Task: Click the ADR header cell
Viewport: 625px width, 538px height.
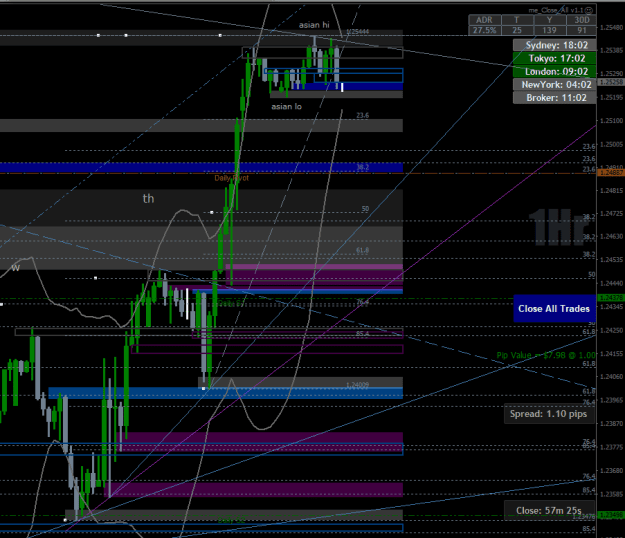Action: pyautogui.click(x=484, y=20)
